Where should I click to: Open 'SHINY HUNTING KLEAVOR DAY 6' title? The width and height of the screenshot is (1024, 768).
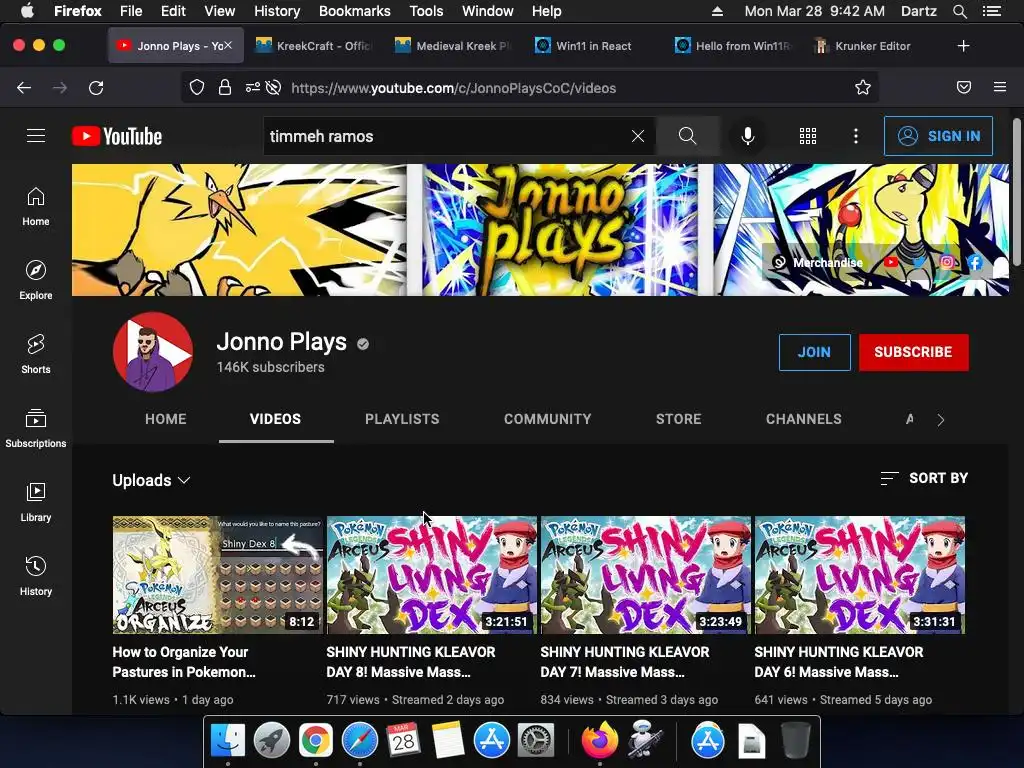click(839, 662)
